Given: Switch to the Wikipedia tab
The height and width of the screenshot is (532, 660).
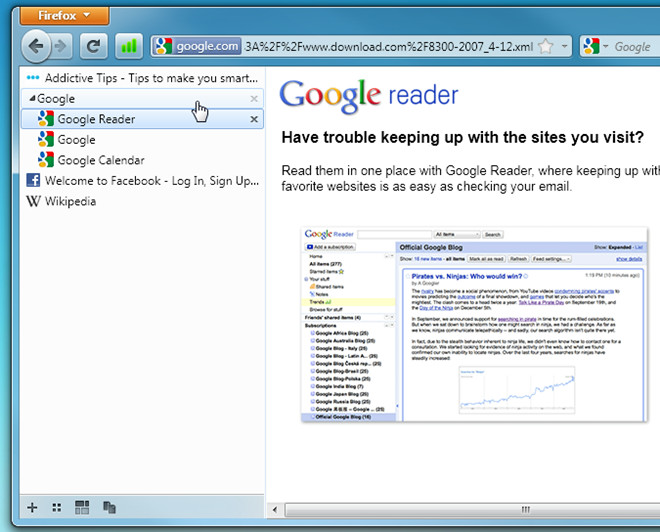Looking at the screenshot, I should pos(142,202).
